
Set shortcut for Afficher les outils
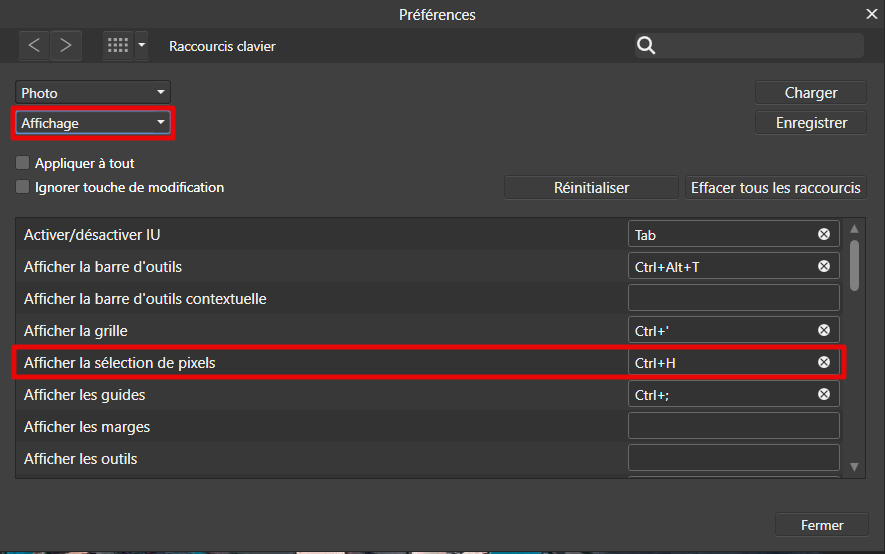coord(733,458)
